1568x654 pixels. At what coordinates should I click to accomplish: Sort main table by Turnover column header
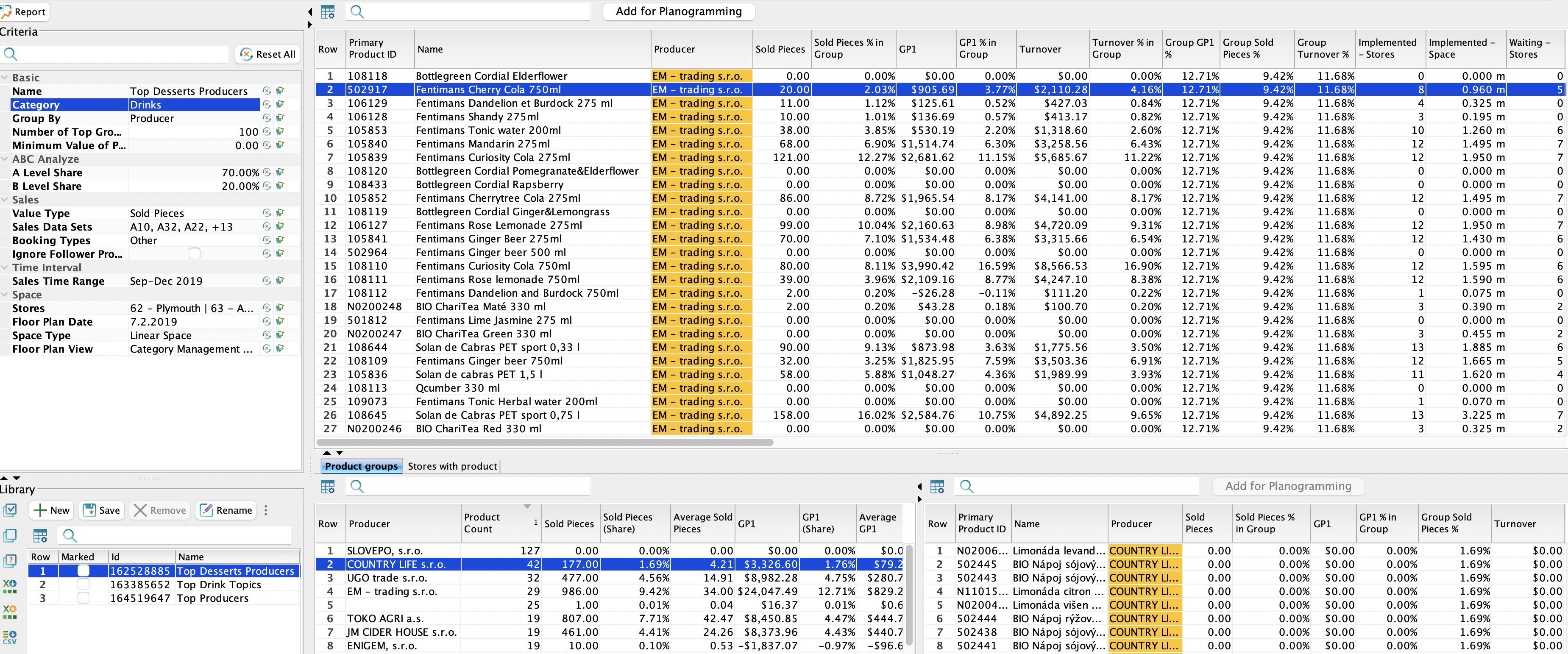(1053, 49)
